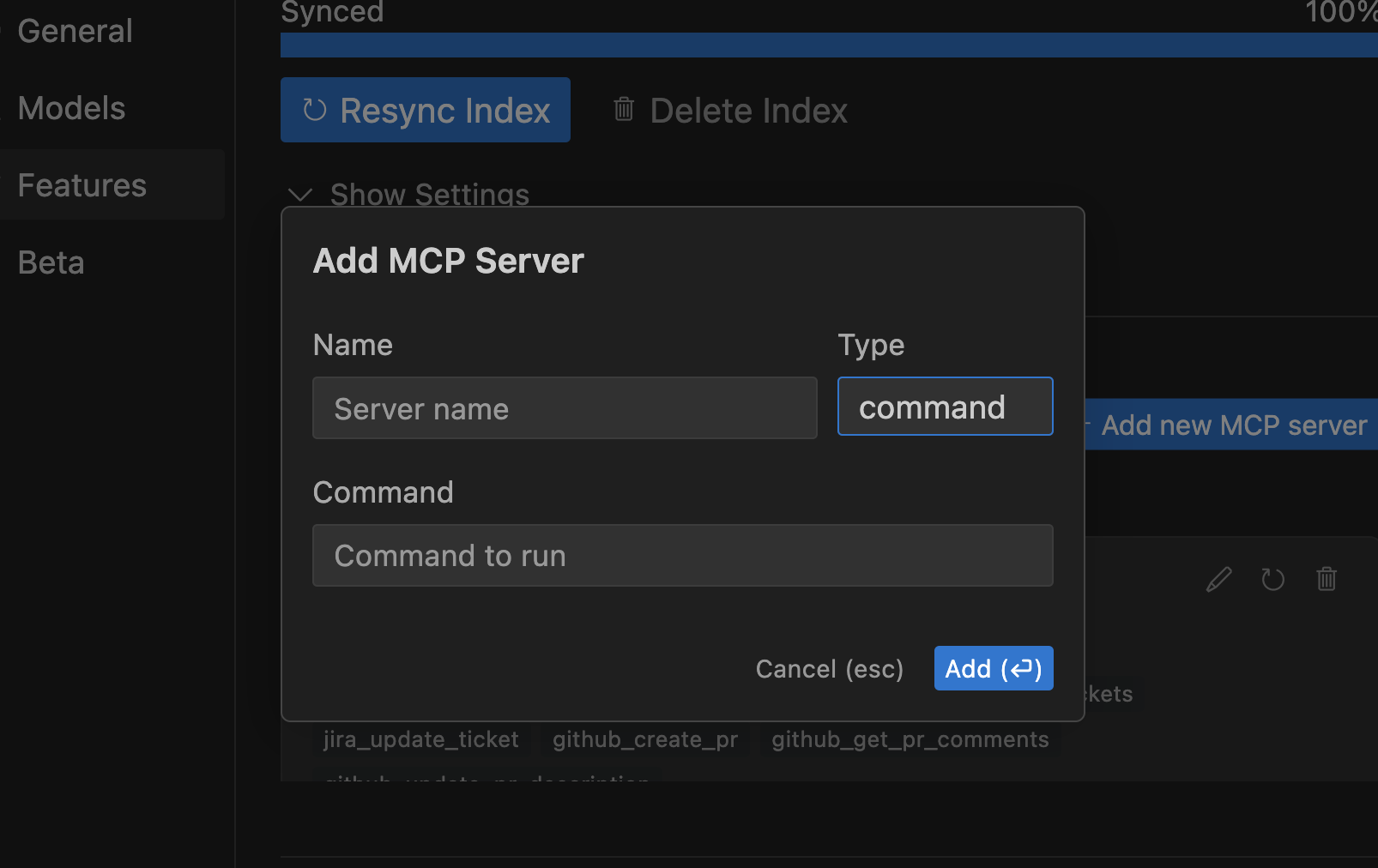Select the jira_update_ticket tool tag
Viewport: 1378px width, 868px height.
[420, 738]
